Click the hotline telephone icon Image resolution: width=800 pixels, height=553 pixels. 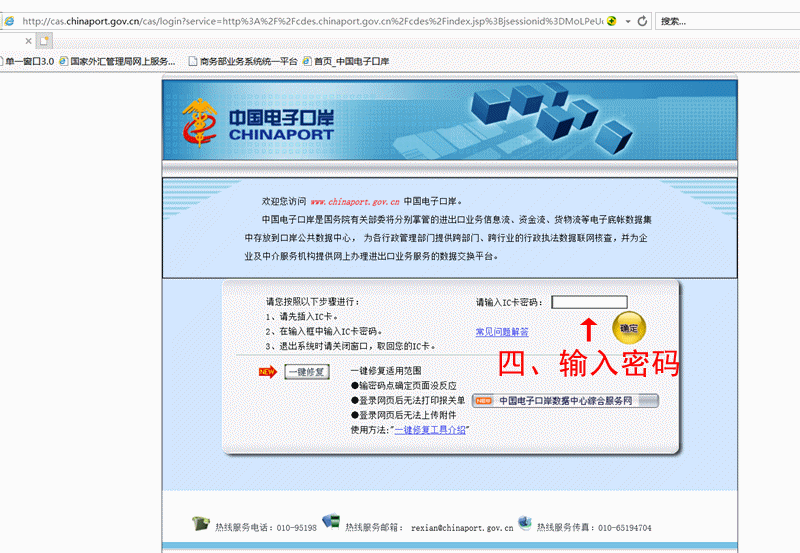[200, 524]
